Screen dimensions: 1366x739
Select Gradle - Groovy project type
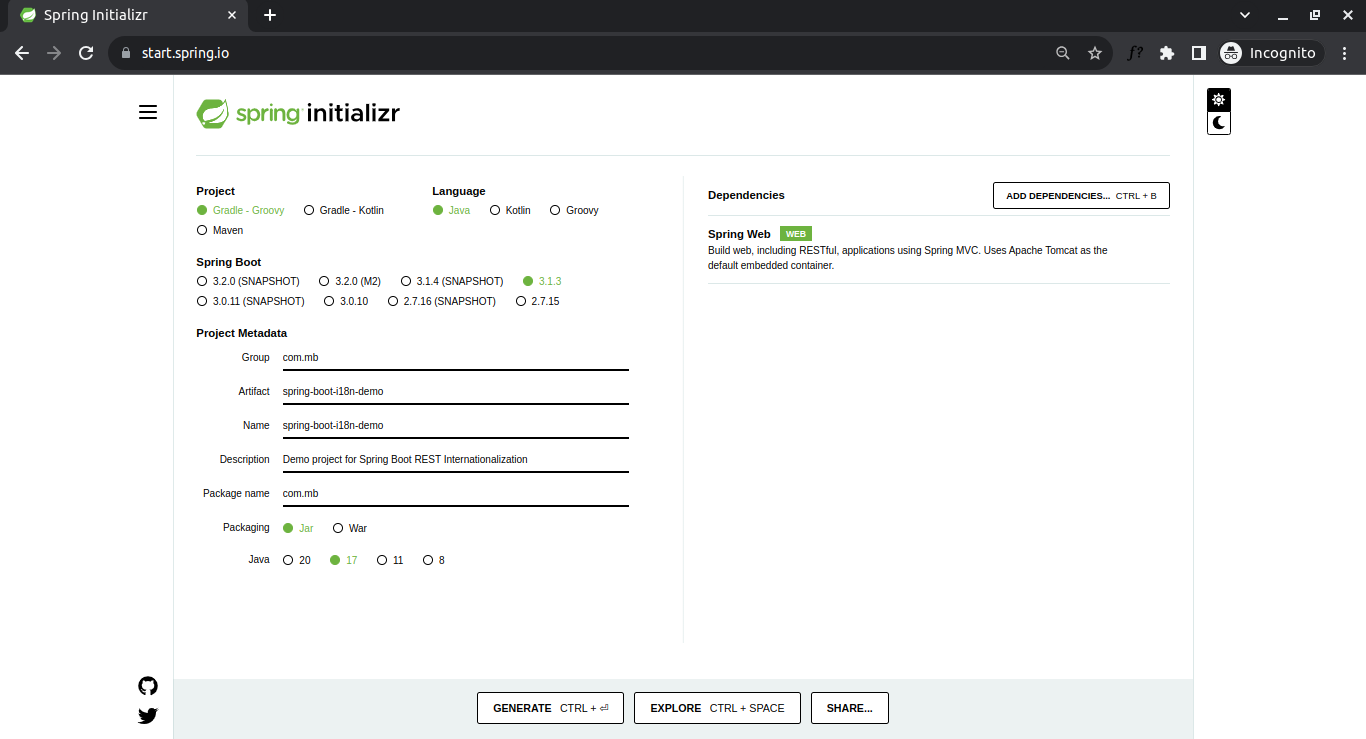(x=240, y=211)
